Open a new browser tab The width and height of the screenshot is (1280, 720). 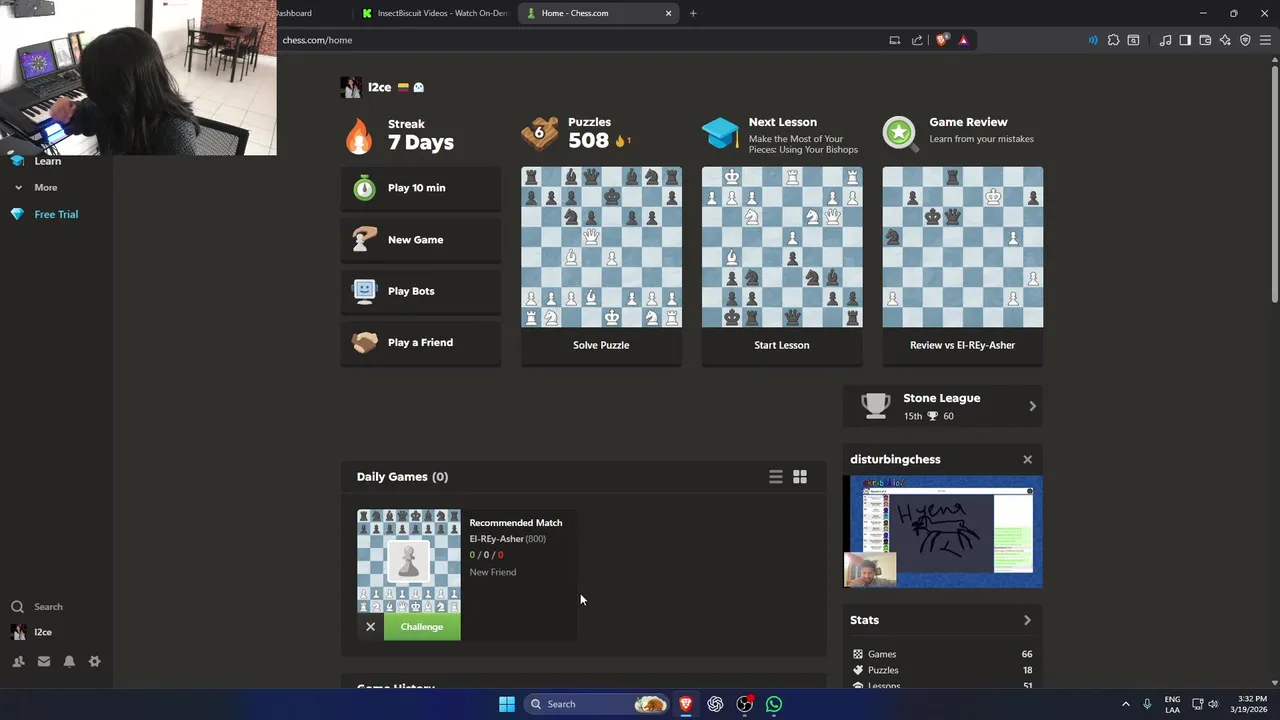pyautogui.click(x=693, y=13)
